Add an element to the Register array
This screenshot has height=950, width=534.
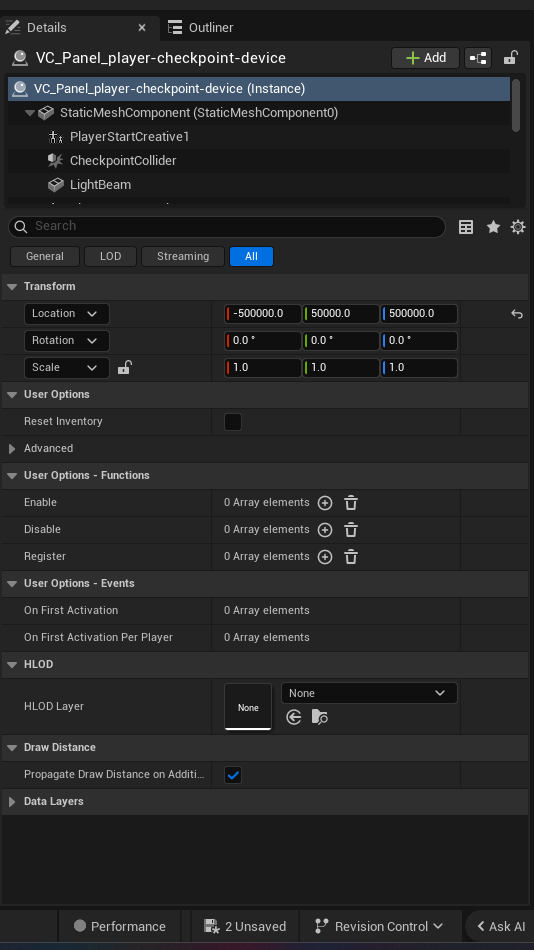pyautogui.click(x=325, y=557)
